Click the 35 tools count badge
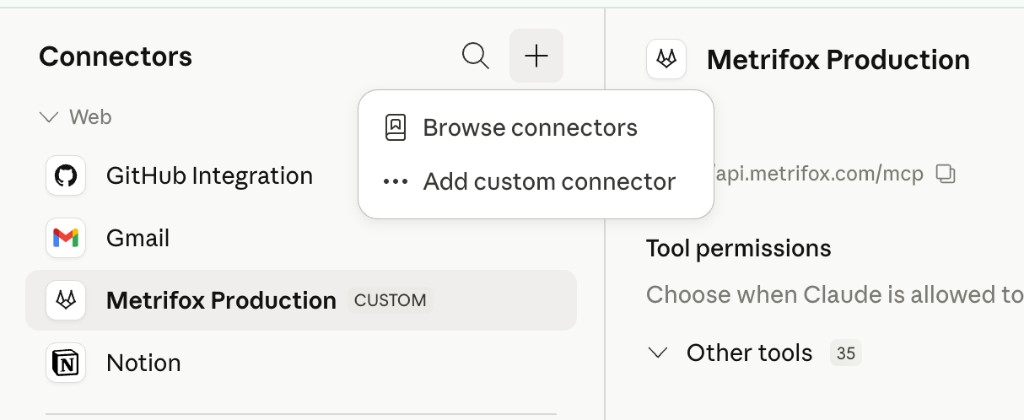This screenshot has height=420, width=1024. [846, 353]
